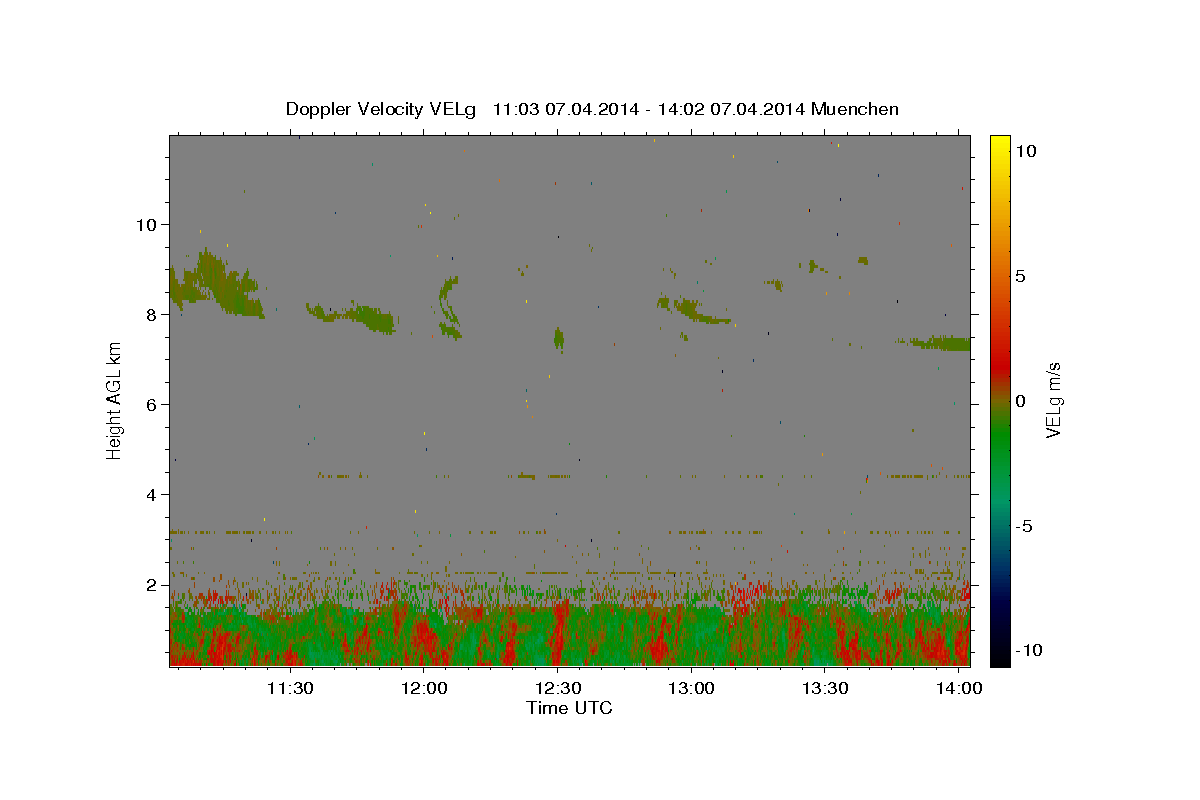Click the small echo near 12:30 at 7.4 km
Image resolution: width=1200 pixels, height=800 pixels.
559,339
